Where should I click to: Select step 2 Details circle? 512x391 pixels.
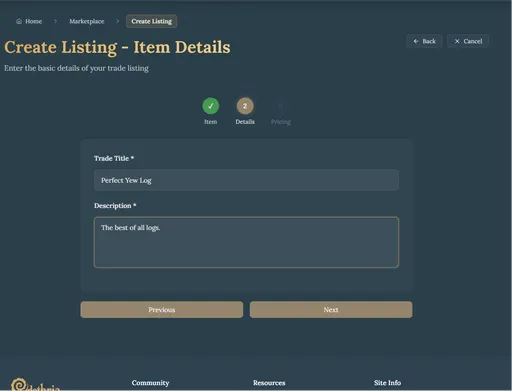[245, 106]
